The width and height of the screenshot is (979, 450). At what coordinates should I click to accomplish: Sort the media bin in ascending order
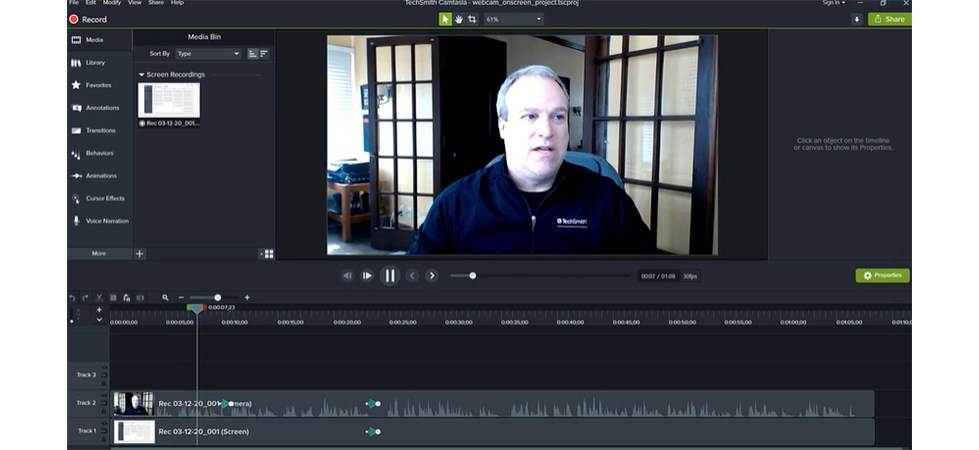[x=252, y=54]
